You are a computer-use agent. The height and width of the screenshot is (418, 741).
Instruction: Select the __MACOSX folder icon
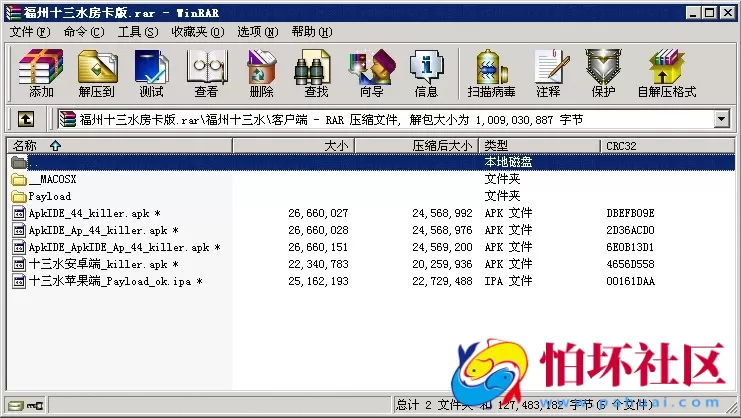pos(19,179)
